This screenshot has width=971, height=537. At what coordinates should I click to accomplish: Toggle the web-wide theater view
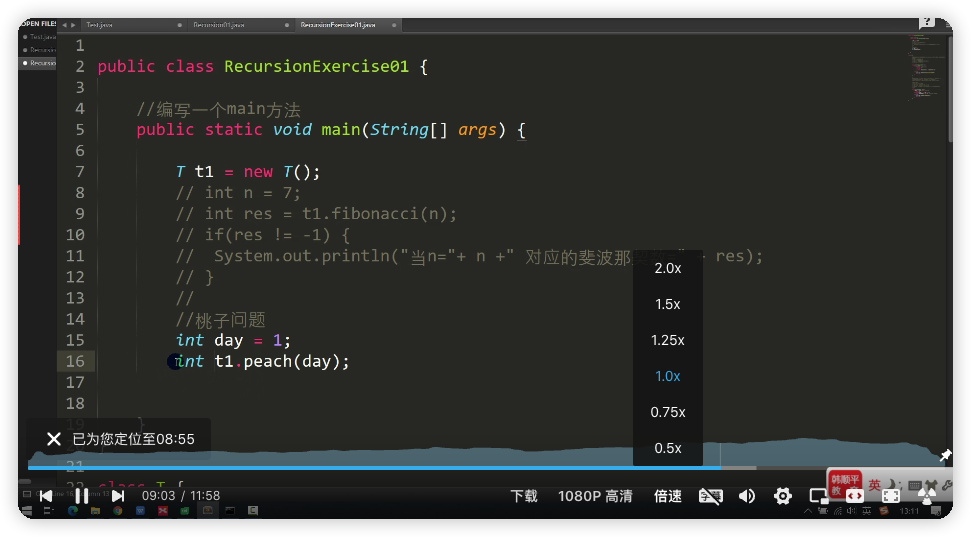tap(855, 496)
